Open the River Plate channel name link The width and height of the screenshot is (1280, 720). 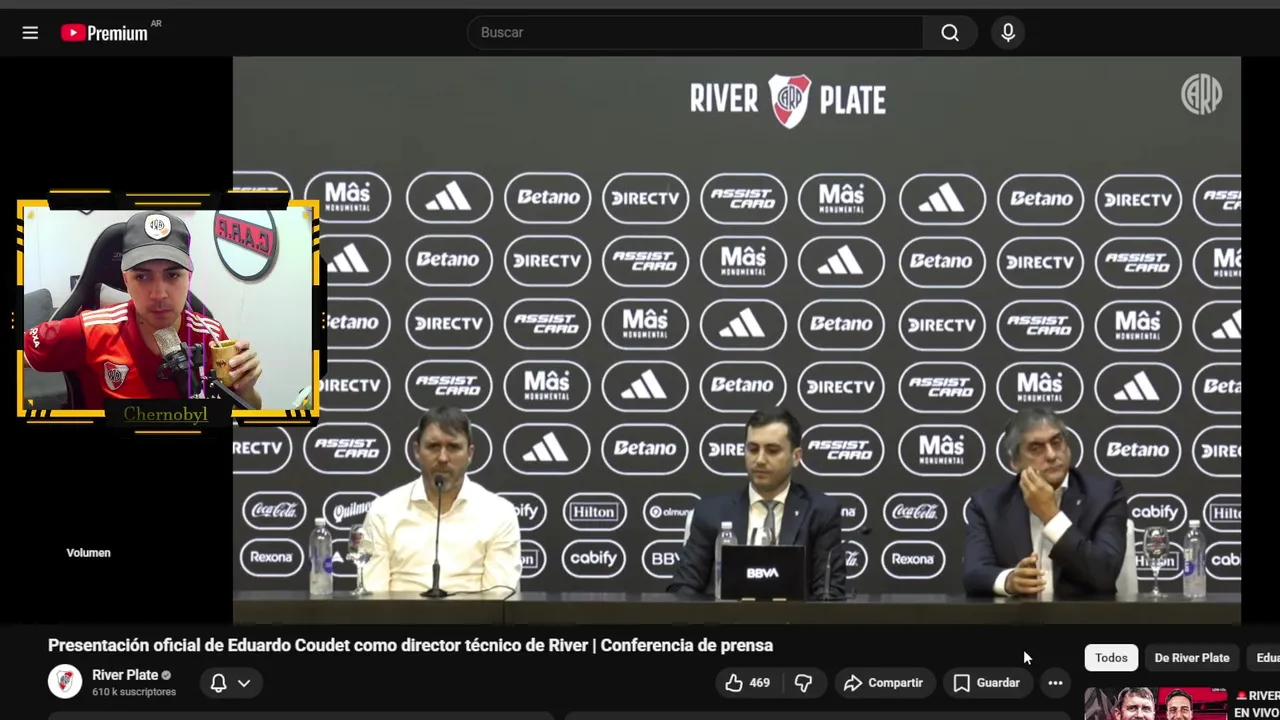coord(125,675)
